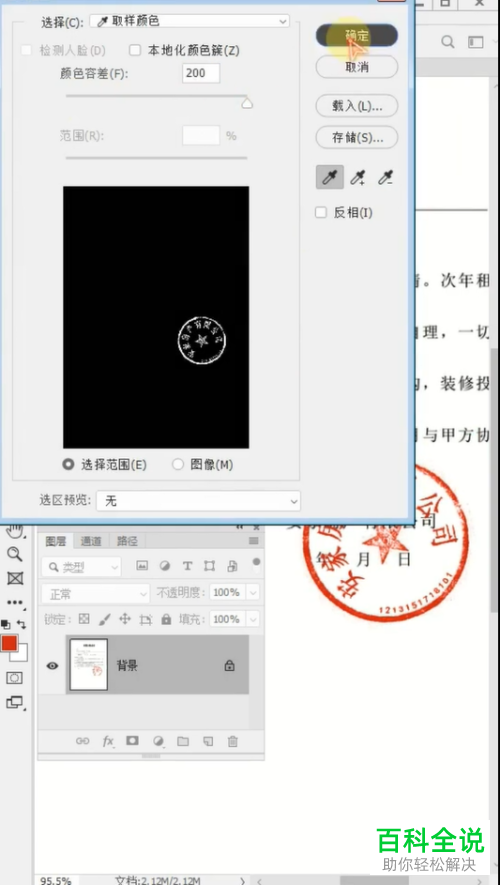This screenshot has height=885, width=500.
Task: Expand the 不透明度 opacity dropdown arrow
Action: (x=253, y=593)
